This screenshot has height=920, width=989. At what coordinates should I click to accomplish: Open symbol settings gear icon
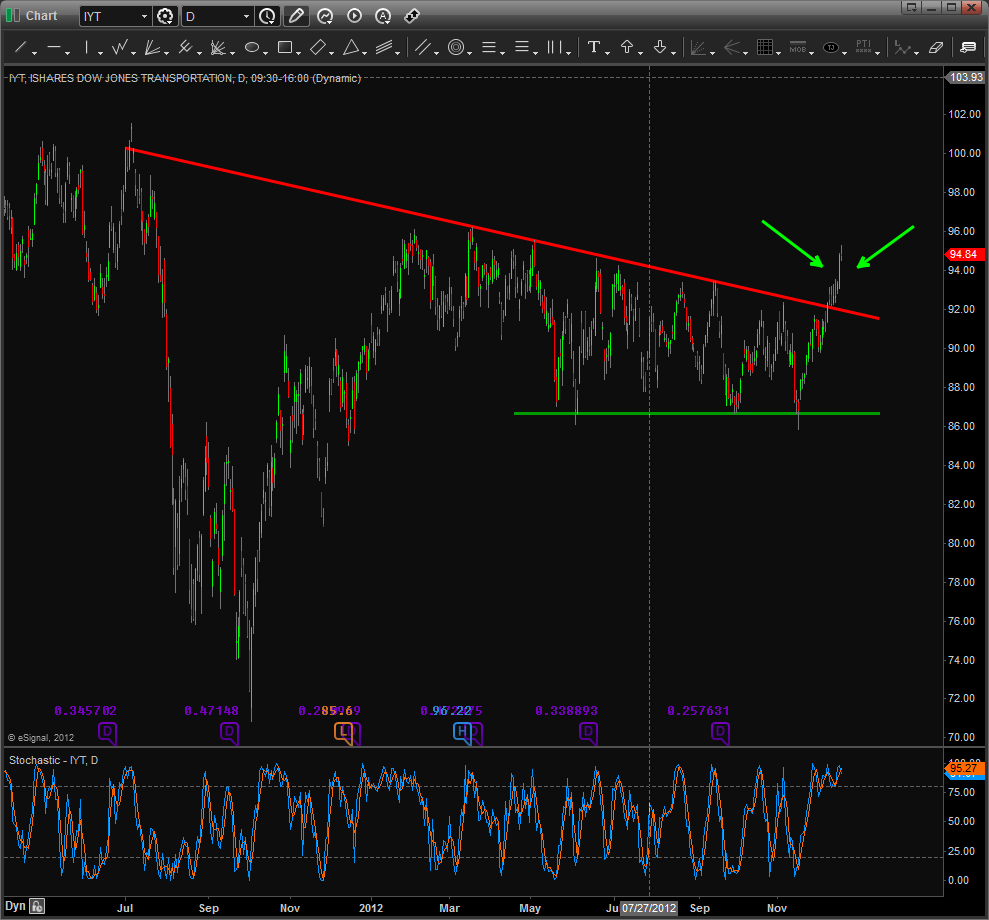point(166,16)
